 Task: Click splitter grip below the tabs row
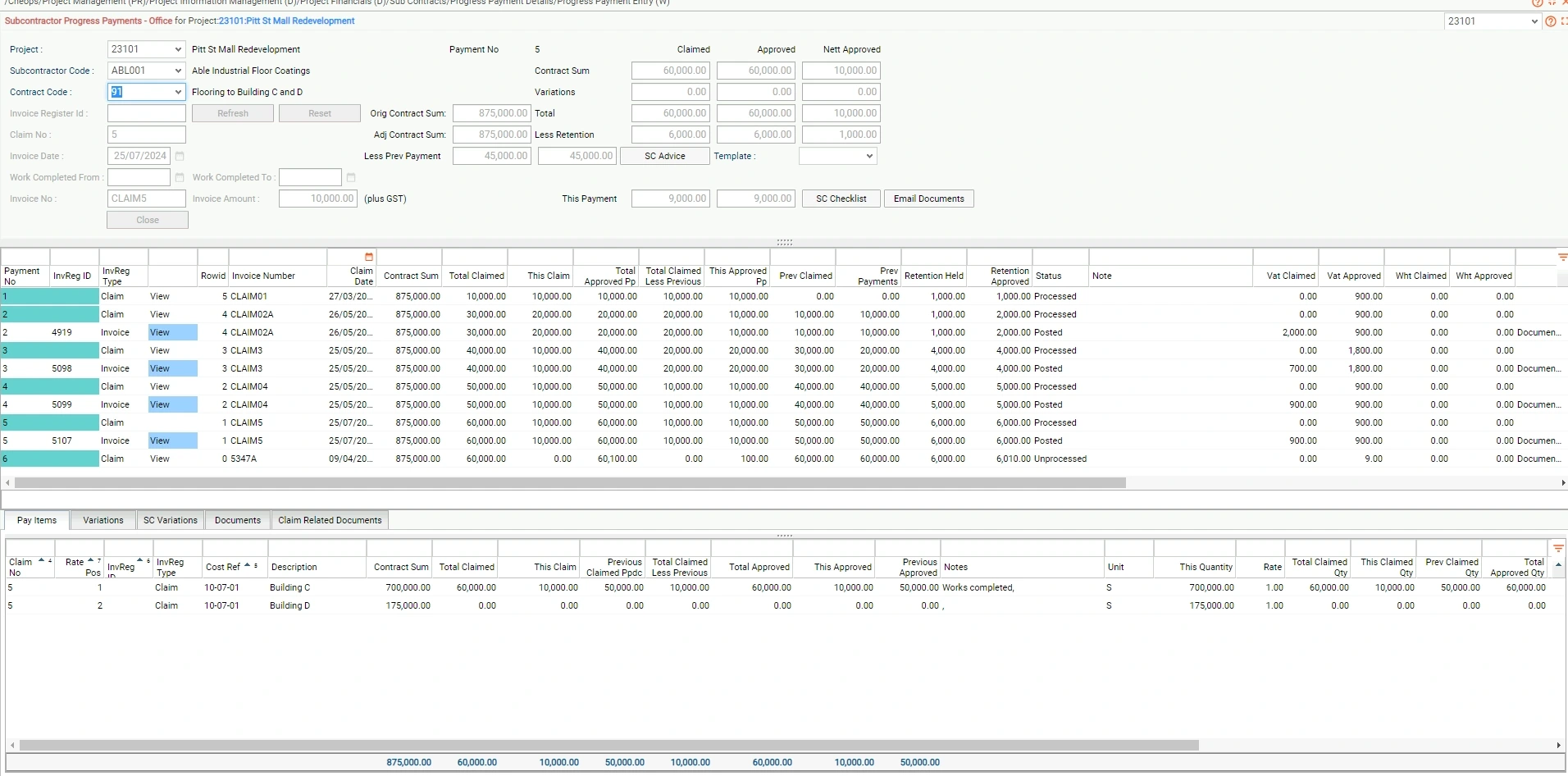(x=784, y=535)
